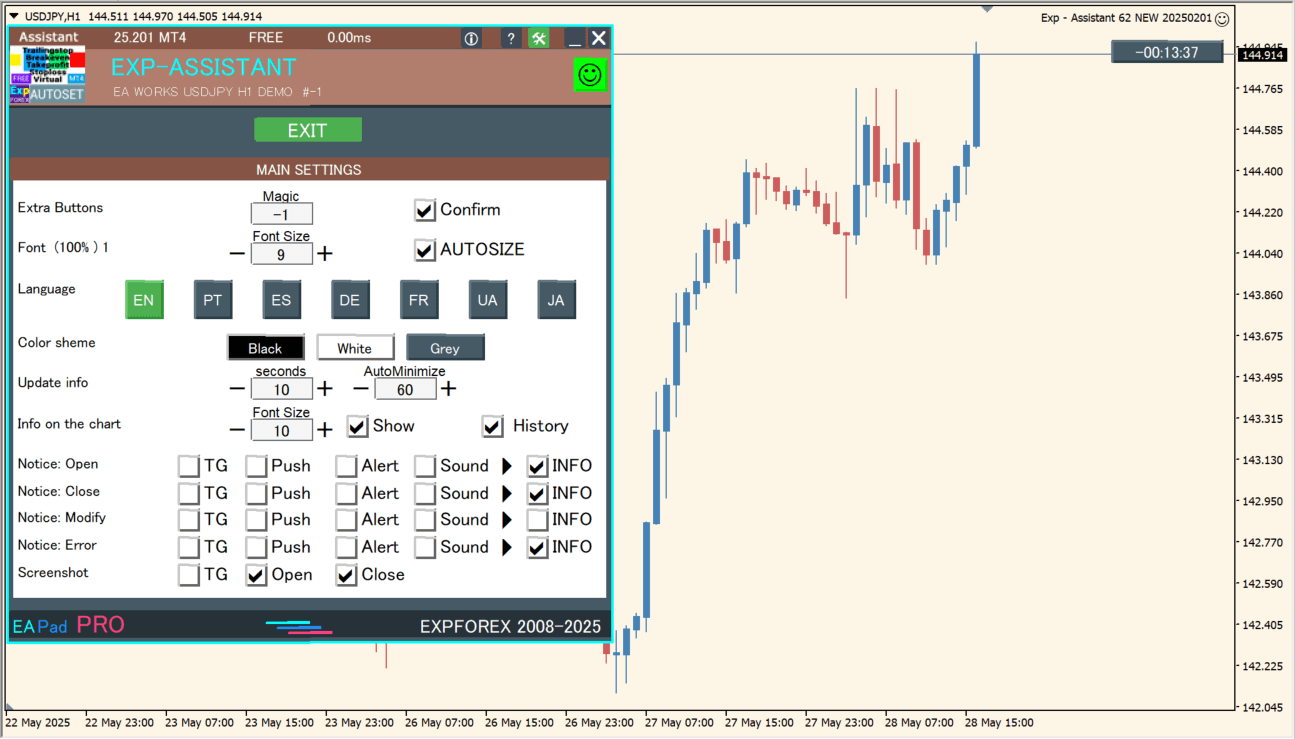Enable Sound for Notice: Error
The height and width of the screenshot is (739, 1295).
(426, 547)
